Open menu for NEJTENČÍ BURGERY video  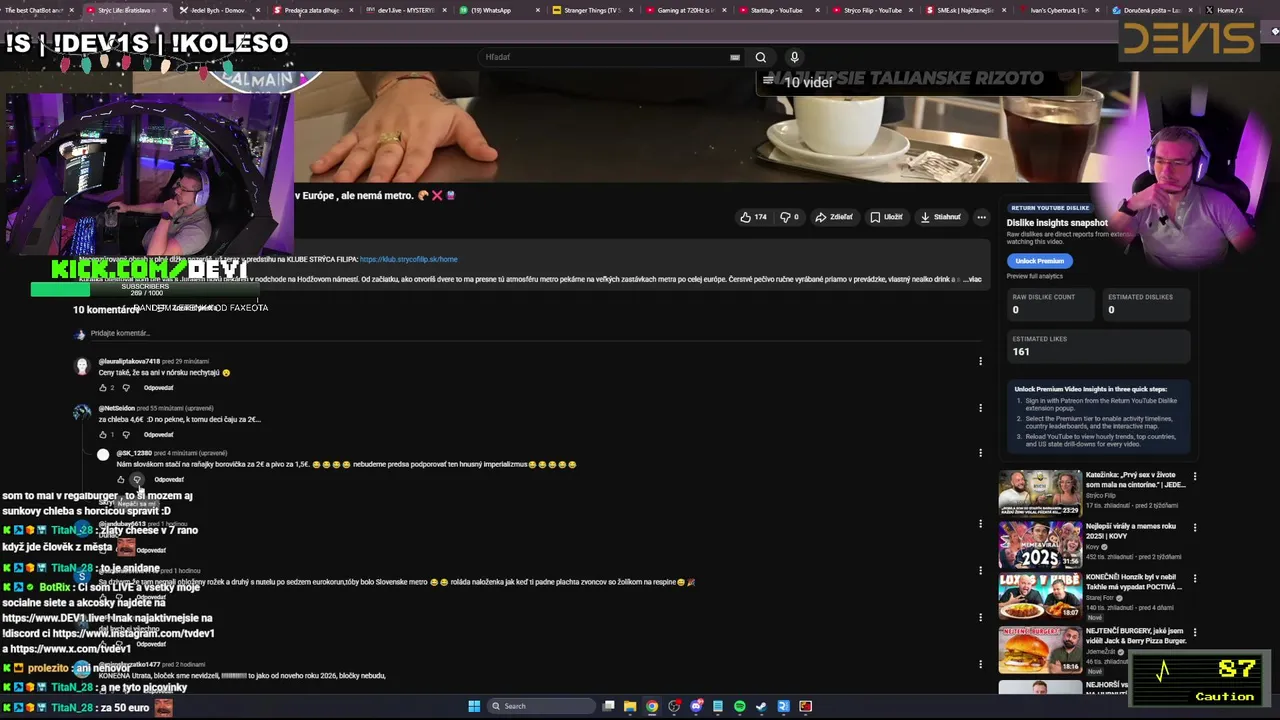pos(1194,633)
